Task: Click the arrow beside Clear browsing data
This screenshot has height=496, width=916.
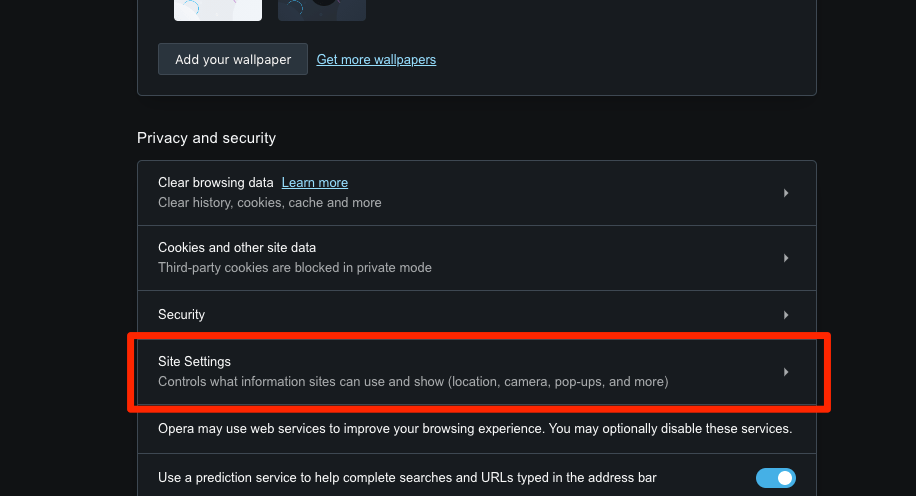Action: pyautogui.click(x=786, y=193)
